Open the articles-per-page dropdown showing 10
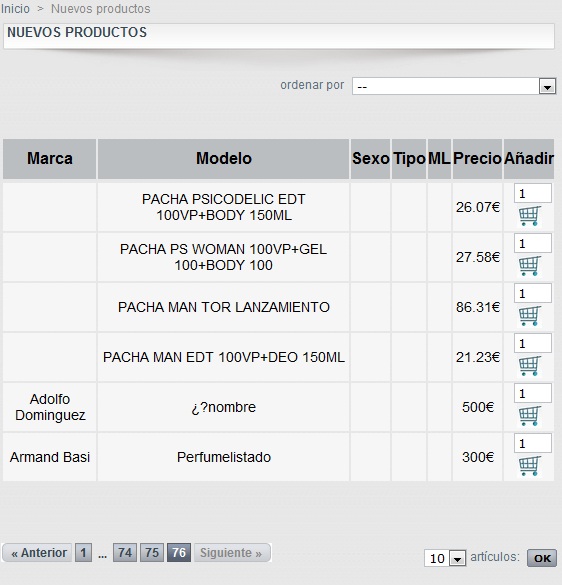The height and width of the screenshot is (585, 562). 445,558
